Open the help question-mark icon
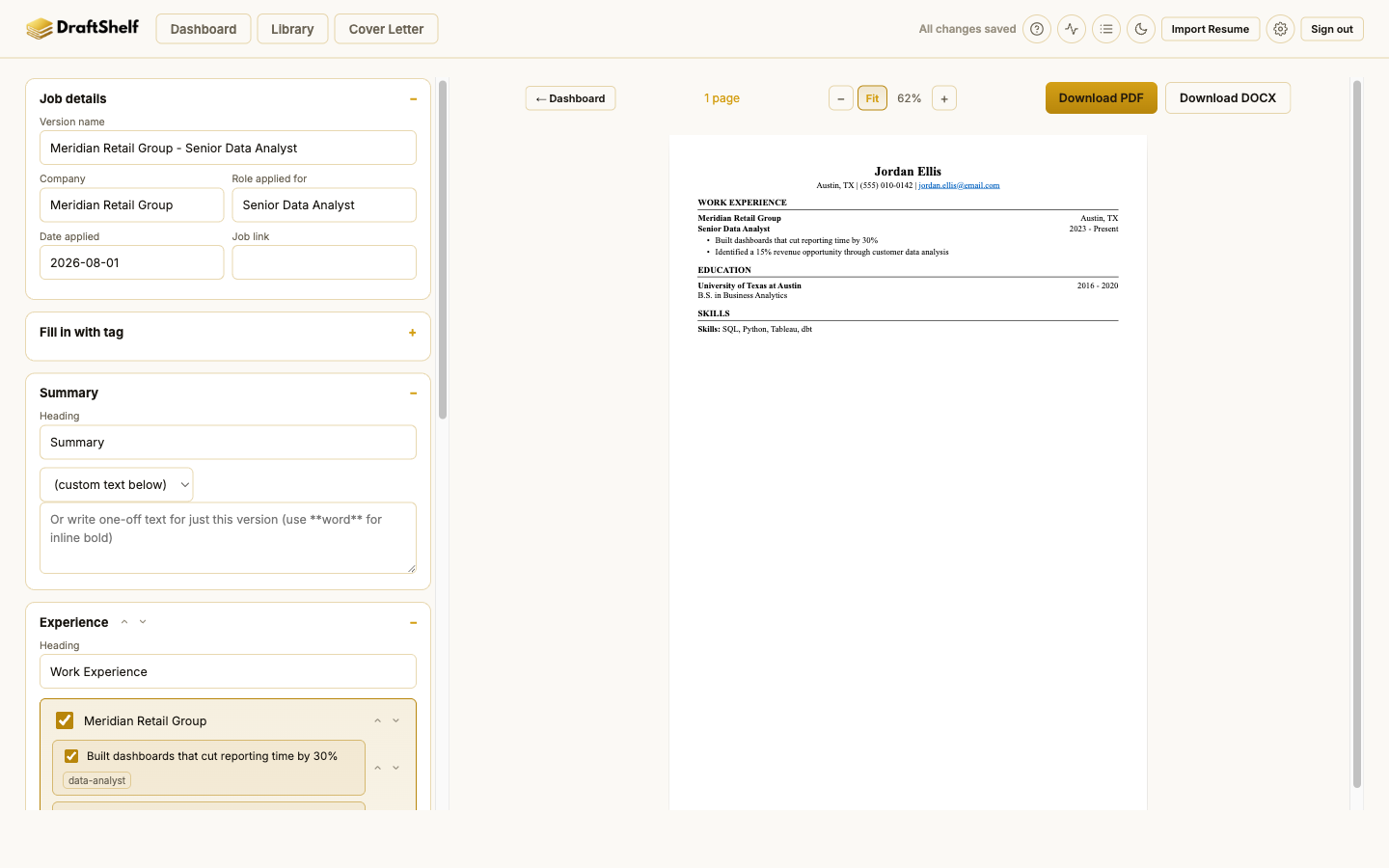 1037,29
